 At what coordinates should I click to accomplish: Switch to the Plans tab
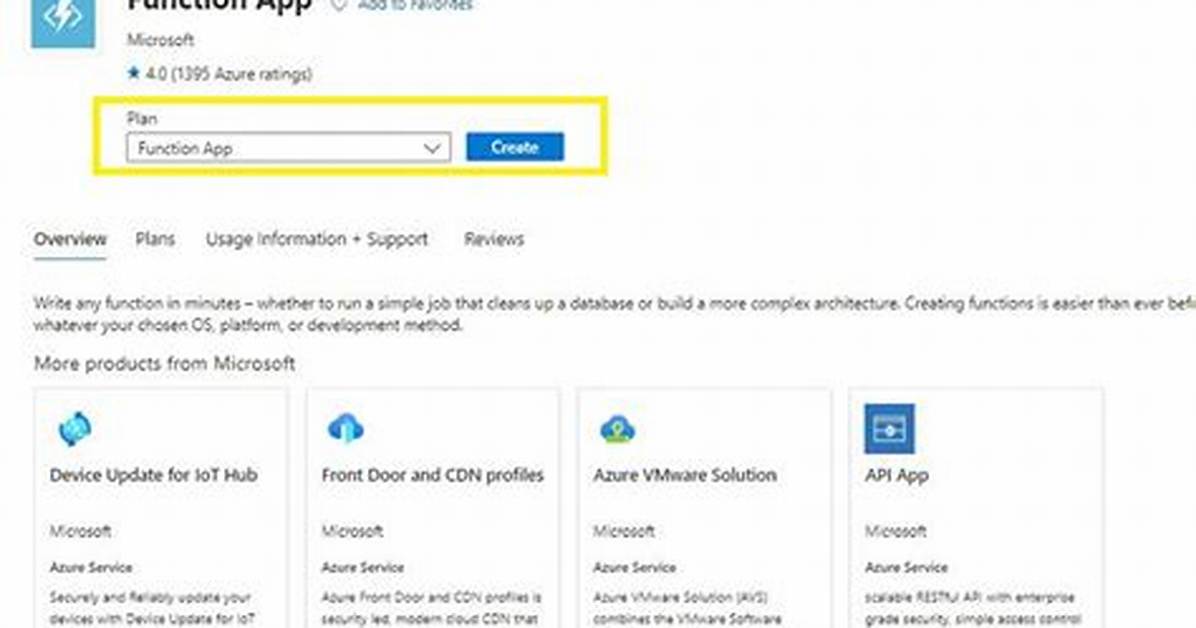[x=155, y=240]
